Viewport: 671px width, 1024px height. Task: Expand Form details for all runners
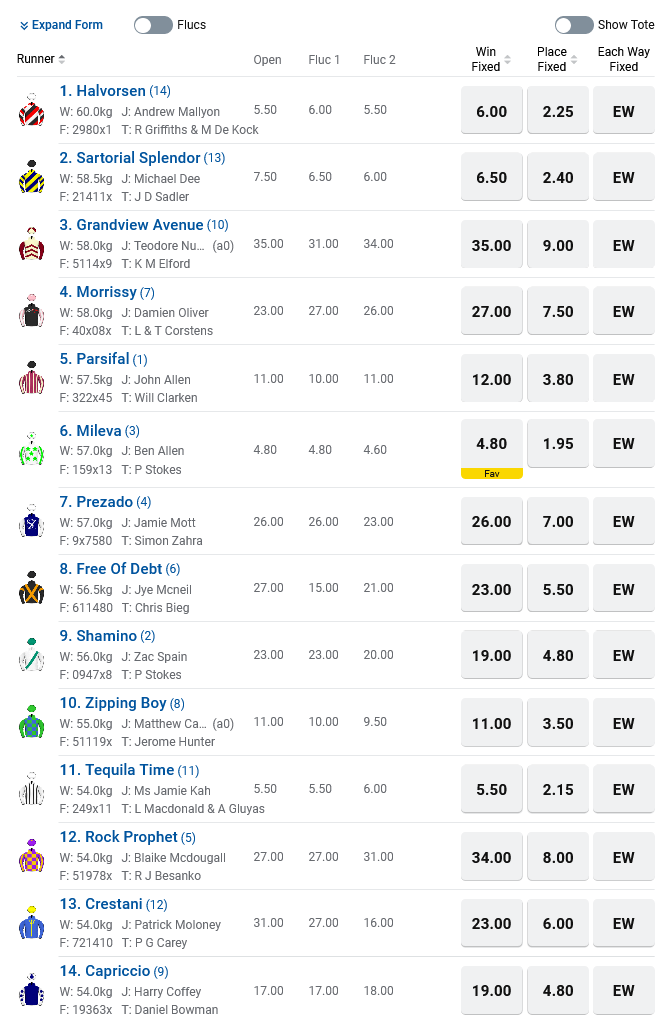click(61, 25)
